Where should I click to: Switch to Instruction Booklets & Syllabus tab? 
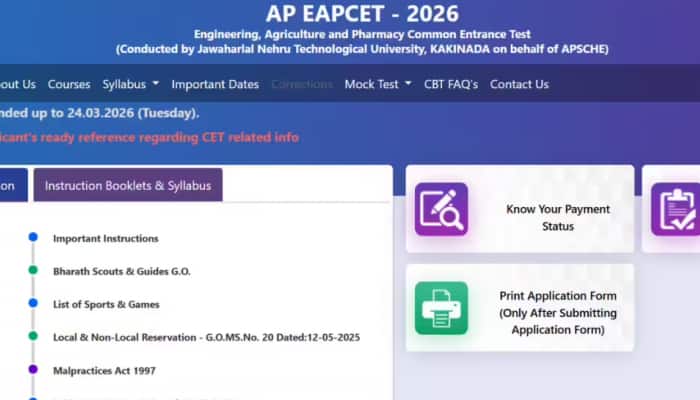(128, 185)
